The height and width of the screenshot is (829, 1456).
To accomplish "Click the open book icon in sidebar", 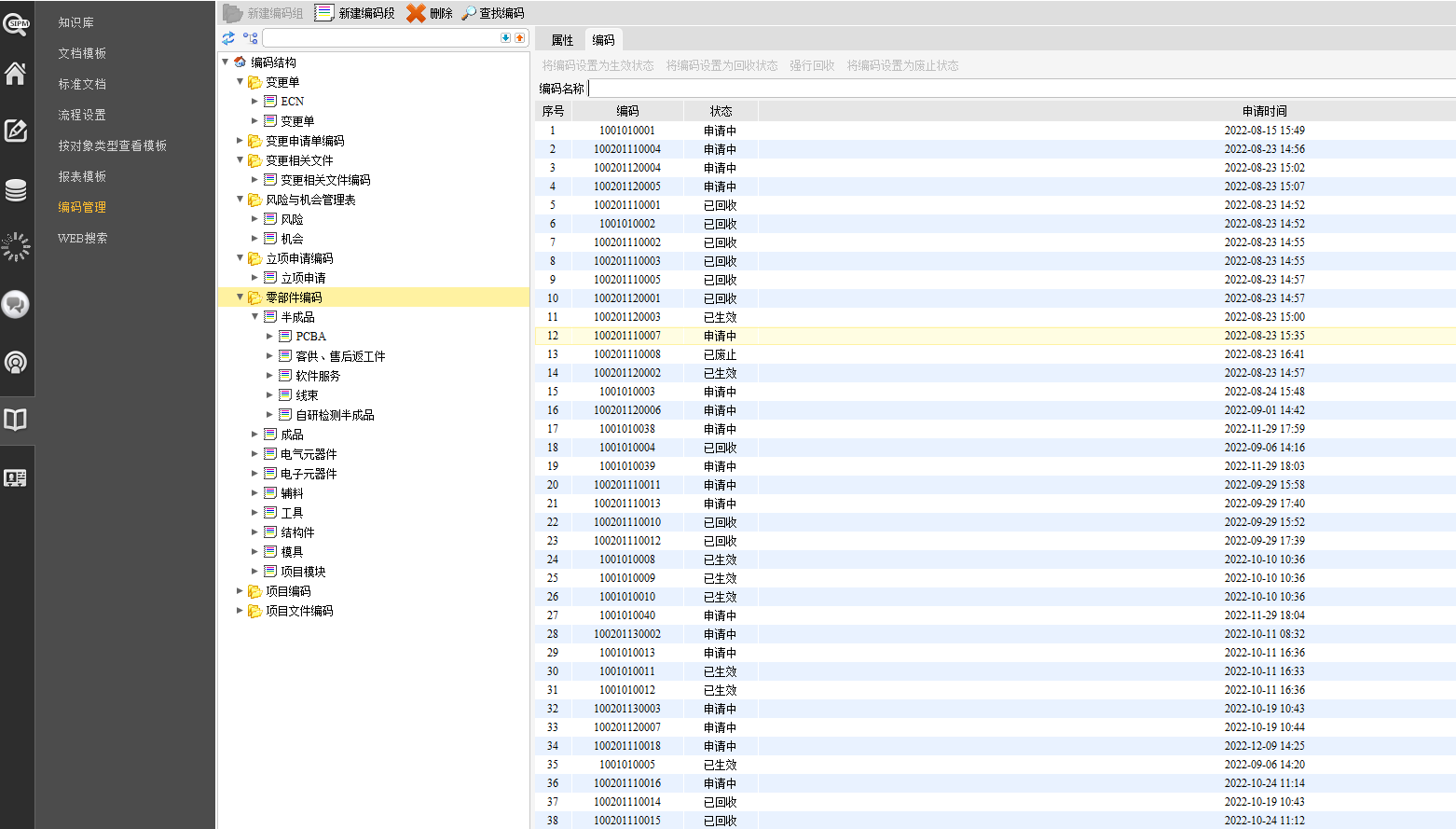I will (16, 420).
